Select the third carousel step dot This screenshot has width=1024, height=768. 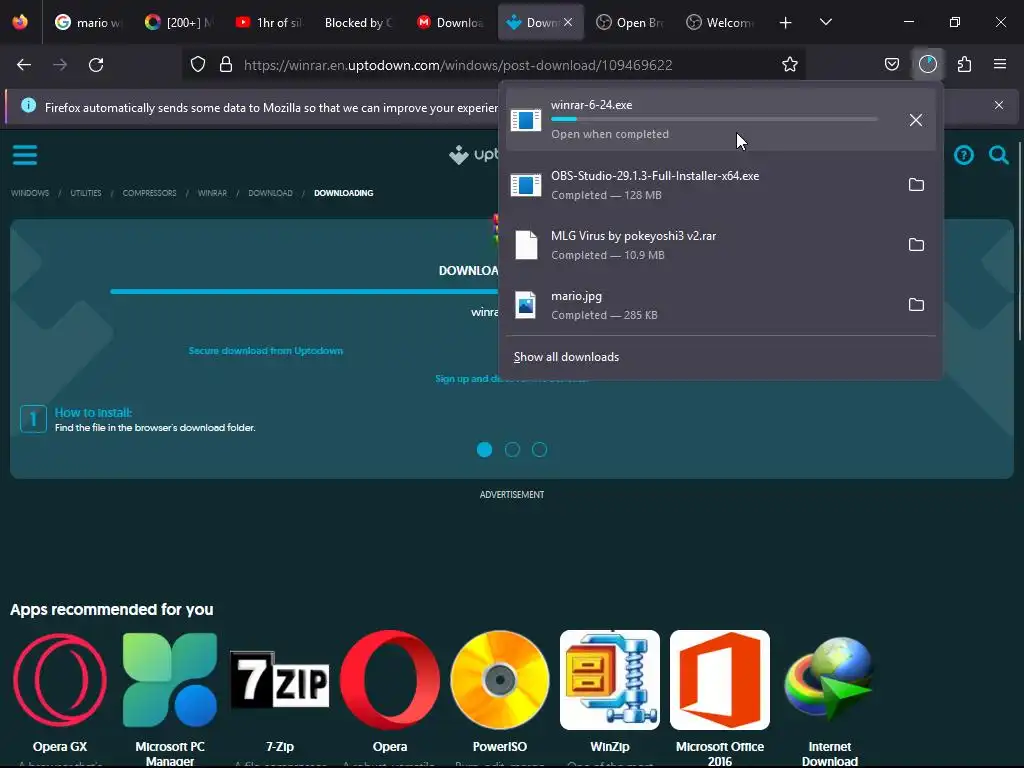(539, 450)
